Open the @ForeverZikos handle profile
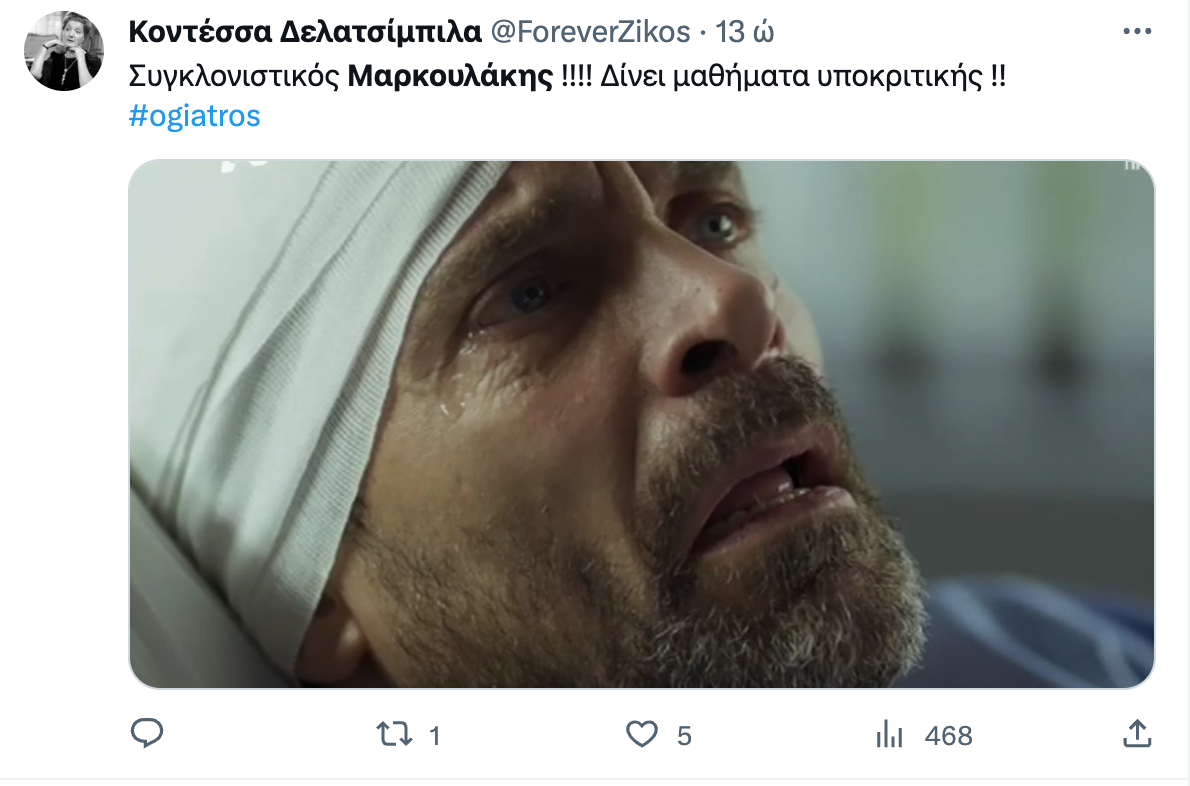Screen dimensions: 1190x786 [x=590, y=32]
